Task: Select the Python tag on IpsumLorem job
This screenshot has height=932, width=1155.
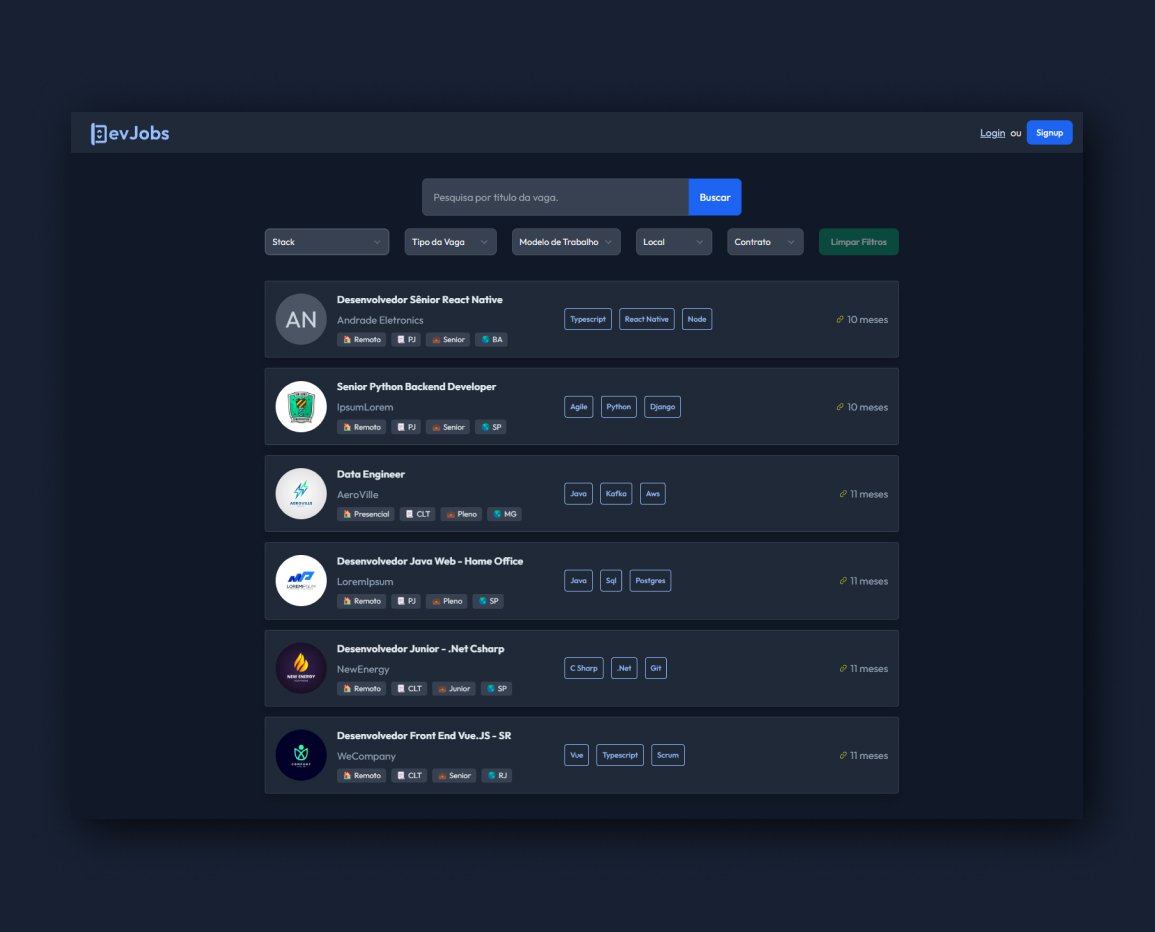Action: click(618, 407)
